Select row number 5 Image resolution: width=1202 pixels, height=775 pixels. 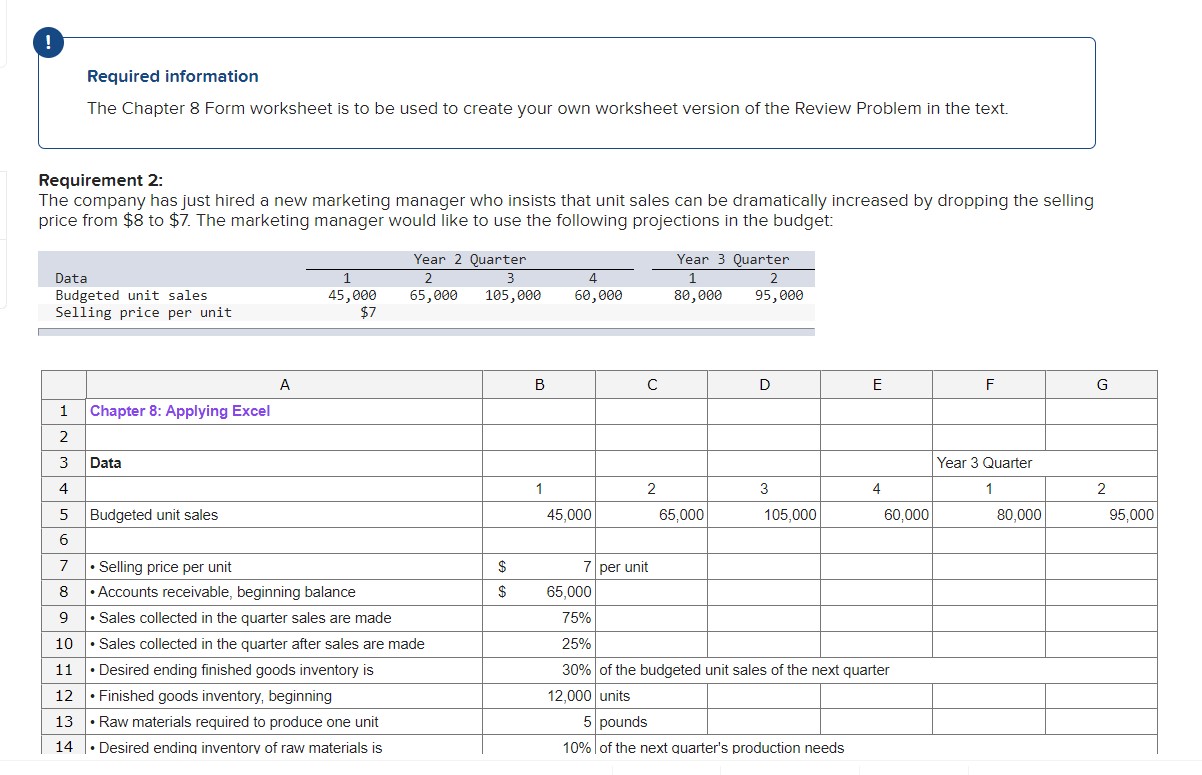point(63,514)
